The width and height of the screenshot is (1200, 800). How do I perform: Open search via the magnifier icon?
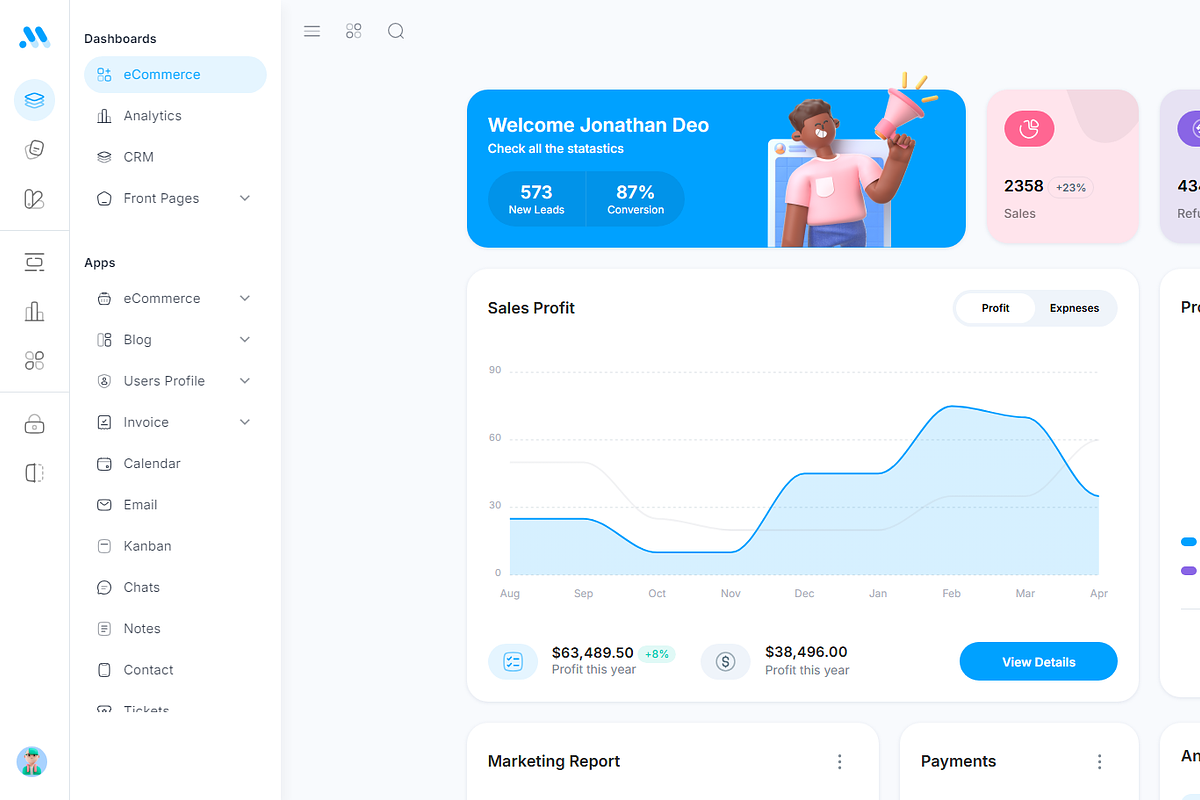[x=396, y=31]
